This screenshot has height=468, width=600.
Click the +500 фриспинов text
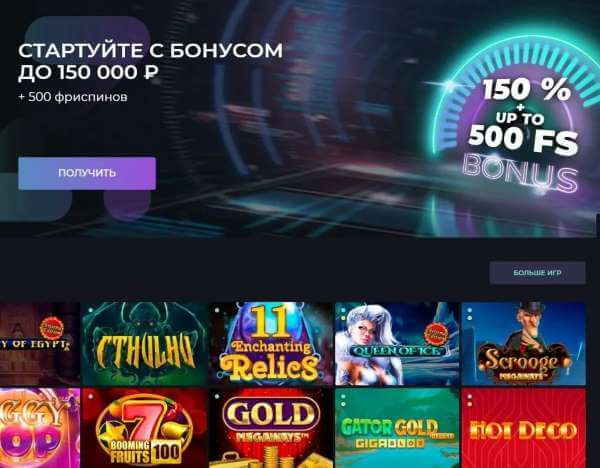click(73, 97)
